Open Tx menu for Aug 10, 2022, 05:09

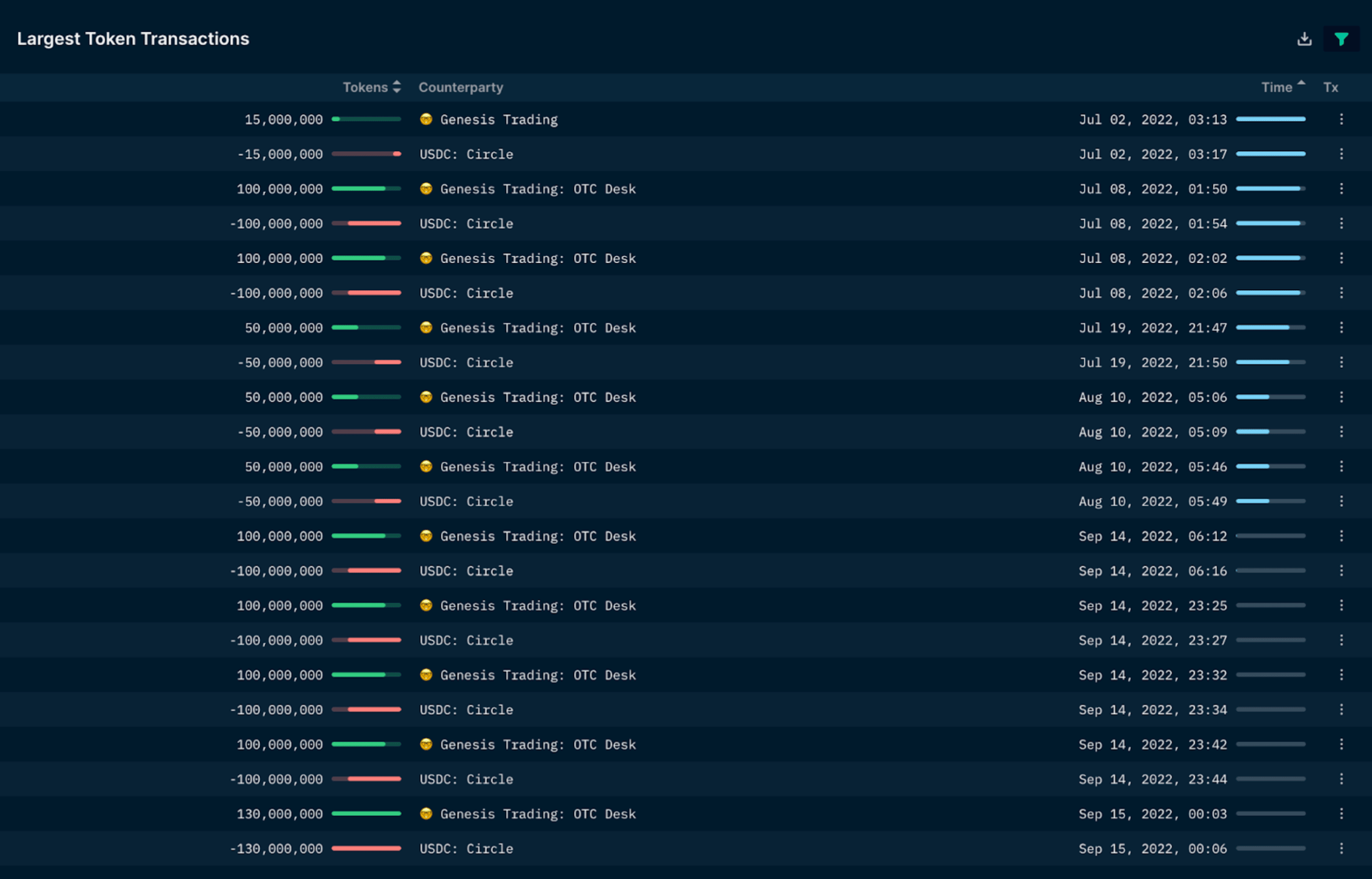tap(1341, 432)
